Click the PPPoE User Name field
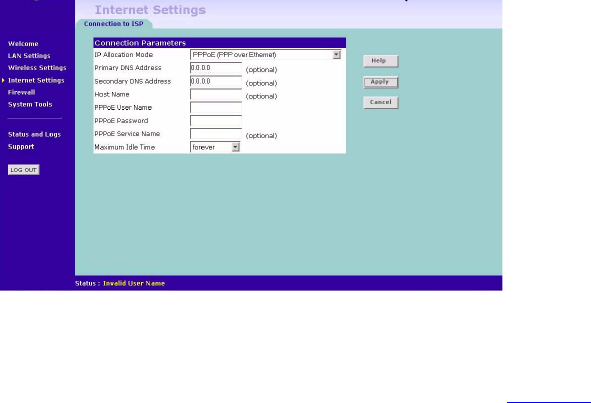This screenshot has height=403, width=591. pos(216,108)
